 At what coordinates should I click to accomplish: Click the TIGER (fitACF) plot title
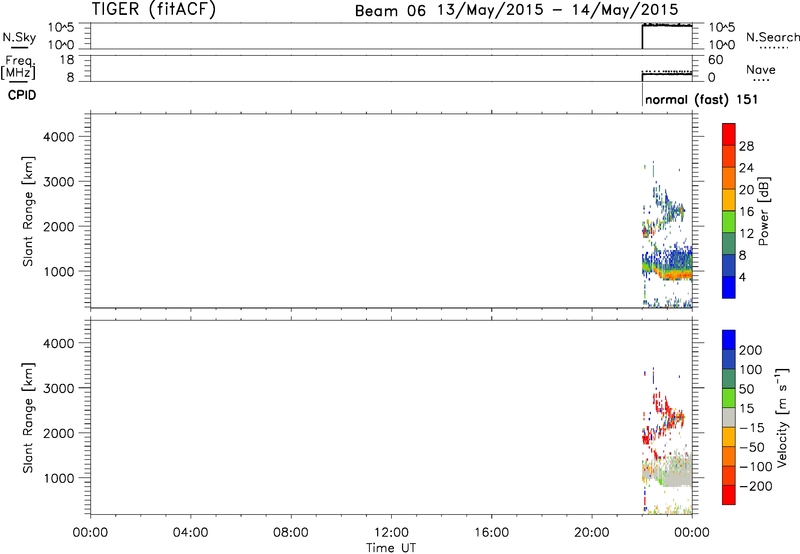point(154,9)
